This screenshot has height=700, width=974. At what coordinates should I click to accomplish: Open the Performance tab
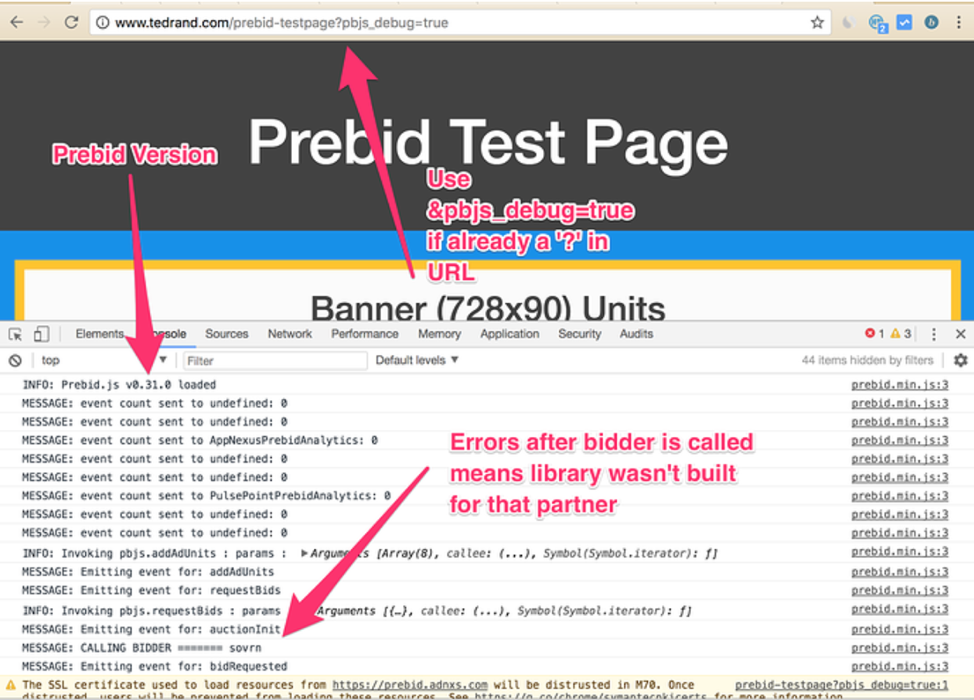(365, 334)
